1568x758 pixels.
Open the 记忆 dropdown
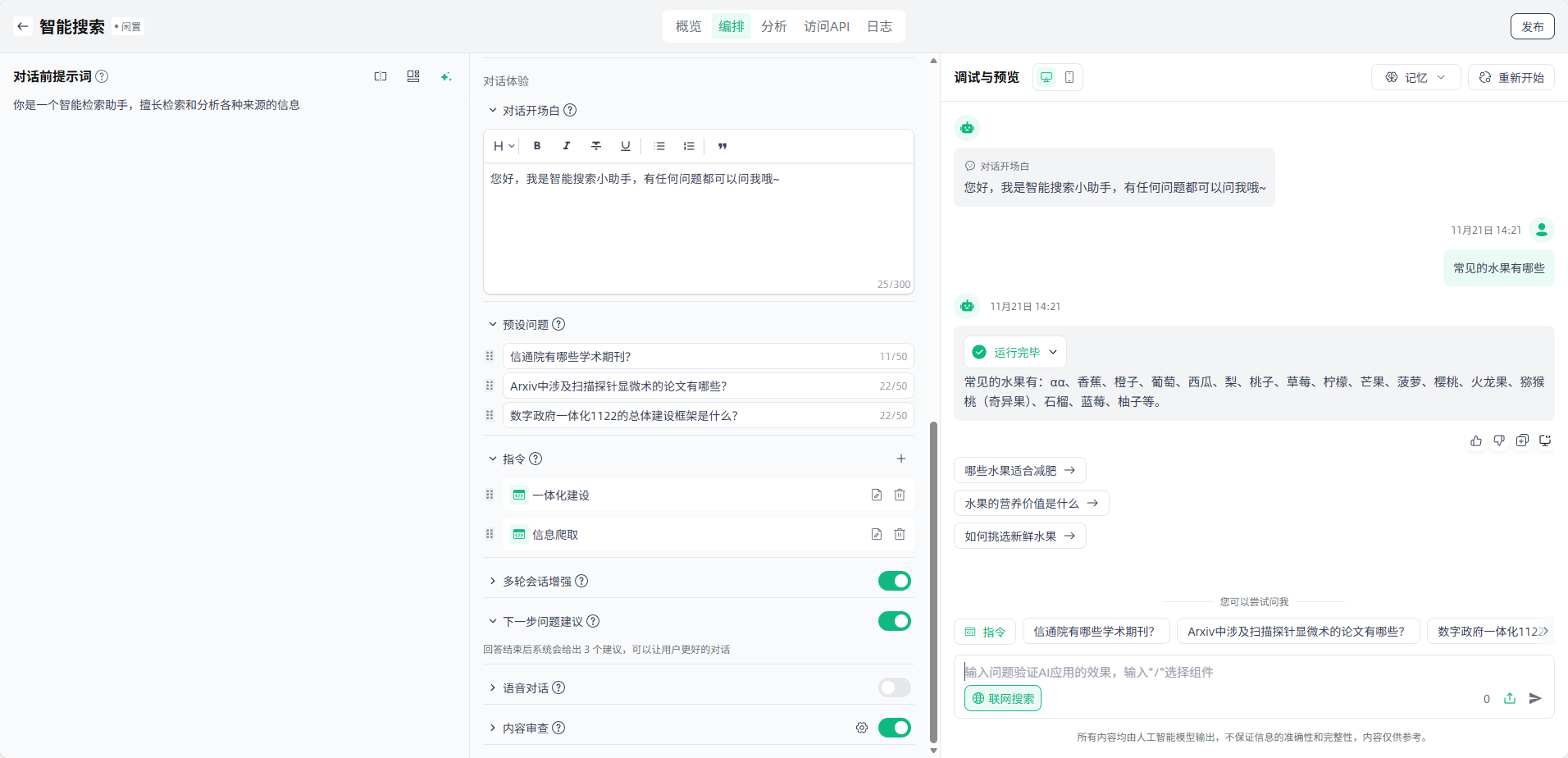[1415, 77]
